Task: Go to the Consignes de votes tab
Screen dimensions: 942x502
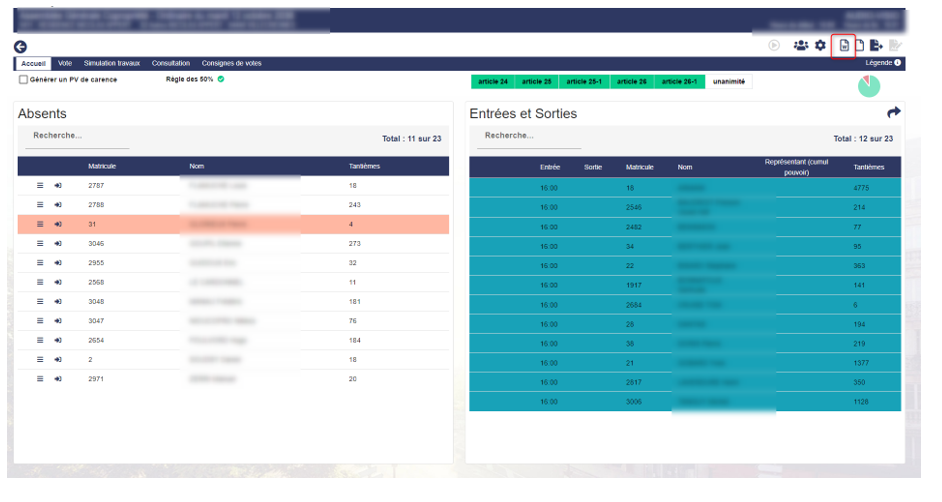Action: 231,63
